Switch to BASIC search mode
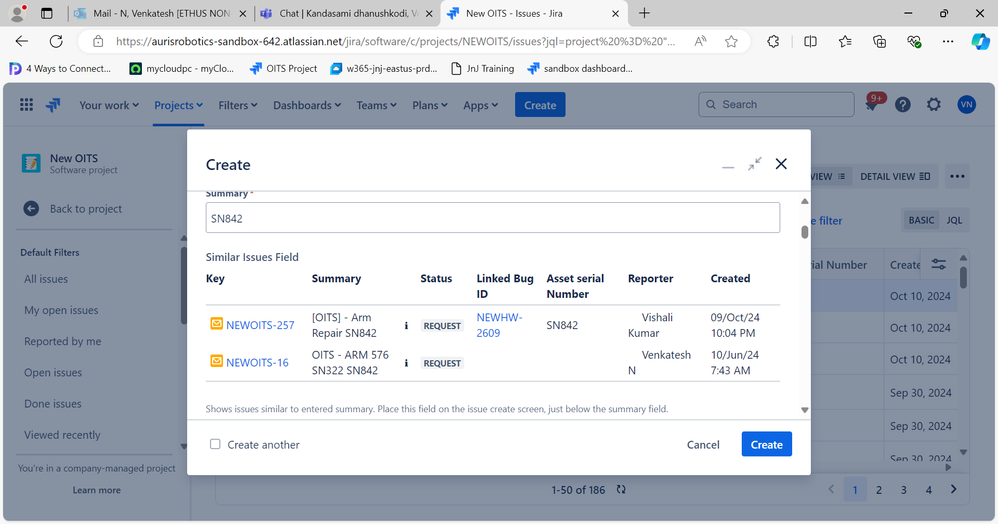Viewport: 998px width, 524px height. 921,220
